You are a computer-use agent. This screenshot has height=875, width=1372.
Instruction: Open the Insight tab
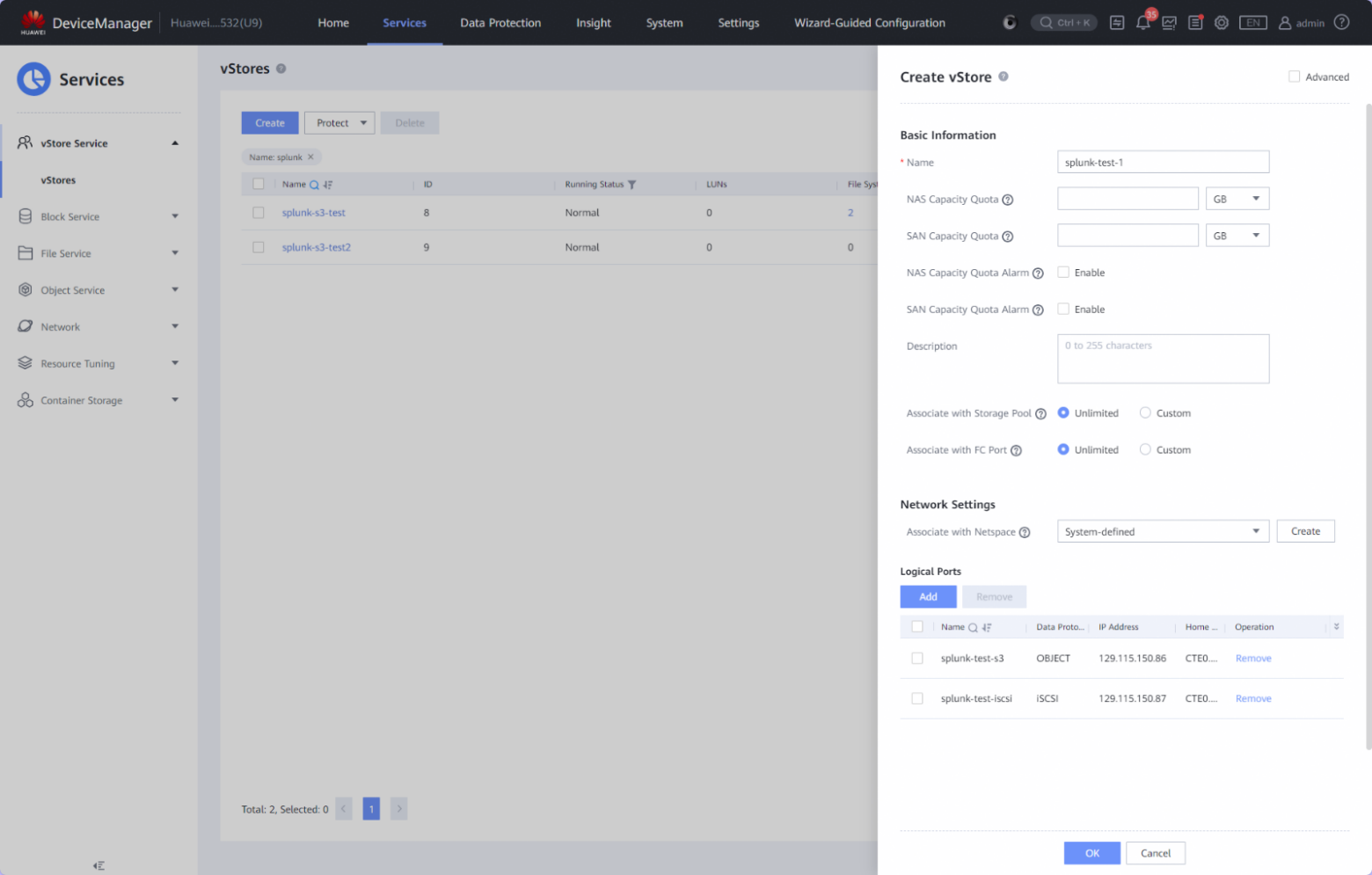tap(594, 23)
